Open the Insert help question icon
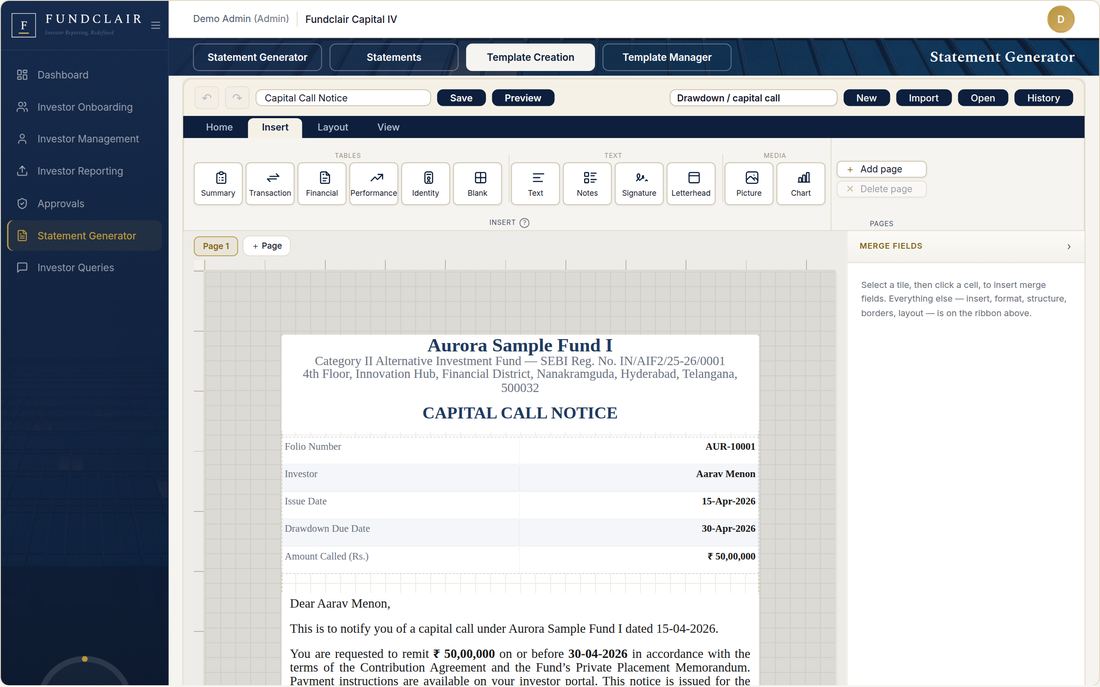This screenshot has width=1100, height=687. pyautogui.click(x=524, y=222)
